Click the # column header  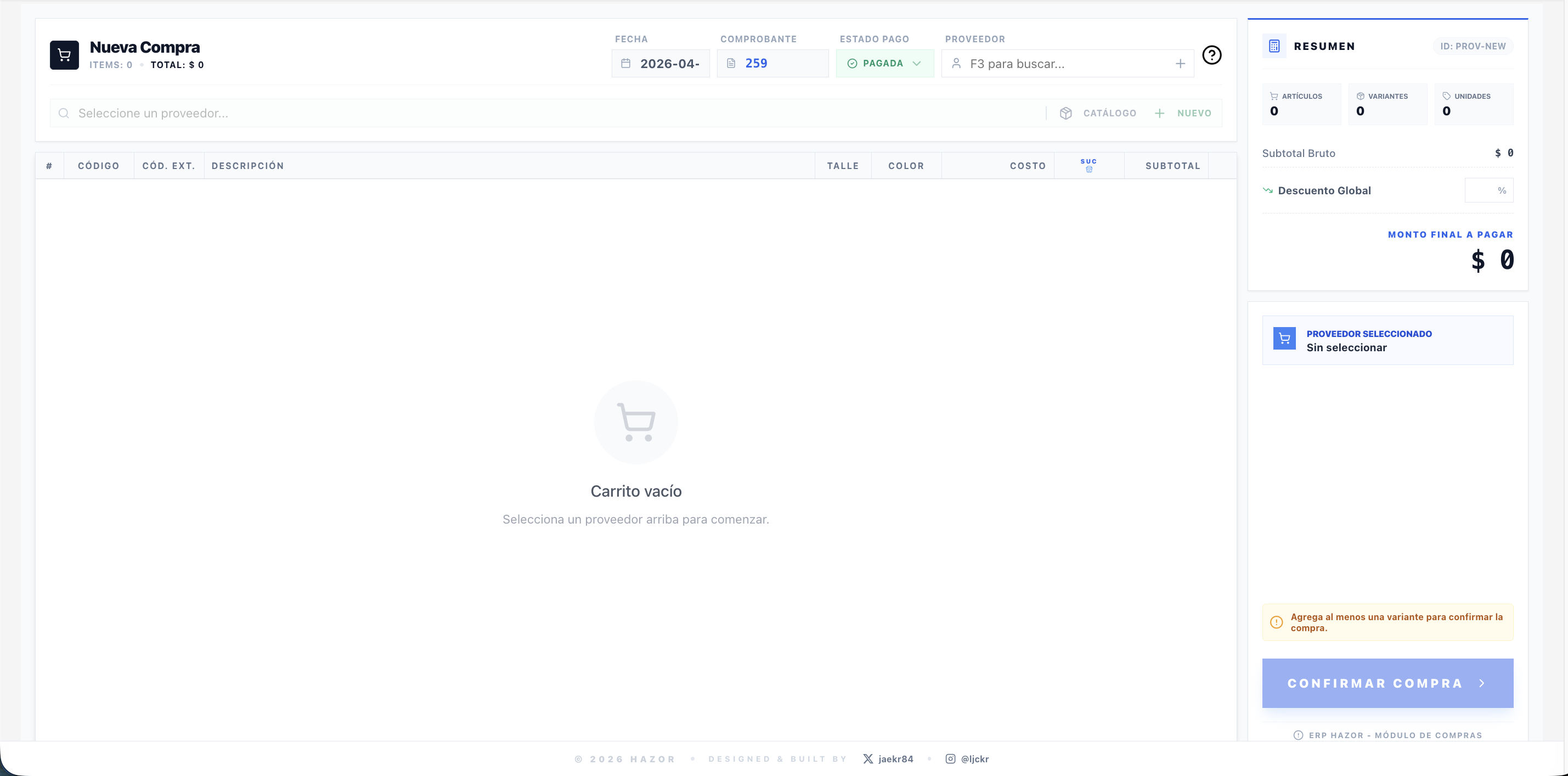tap(49, 166)
